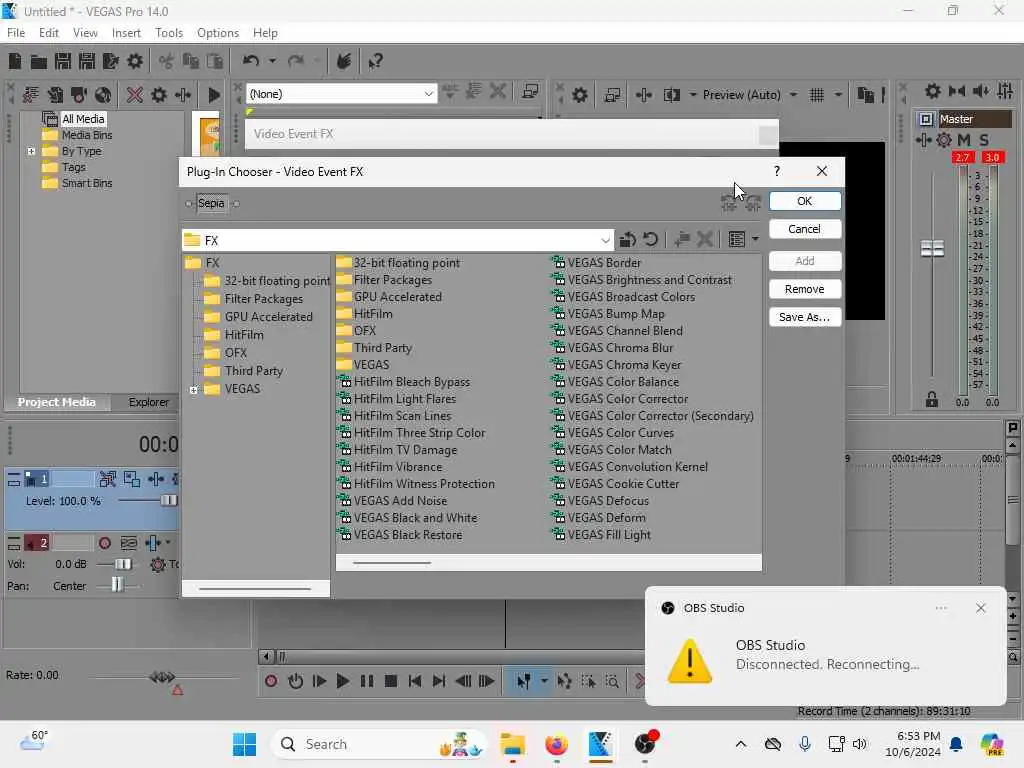Click Cancel in the Plug-In Chooser
This screenshot has height=768, width=1024.
tap(805, 229)
